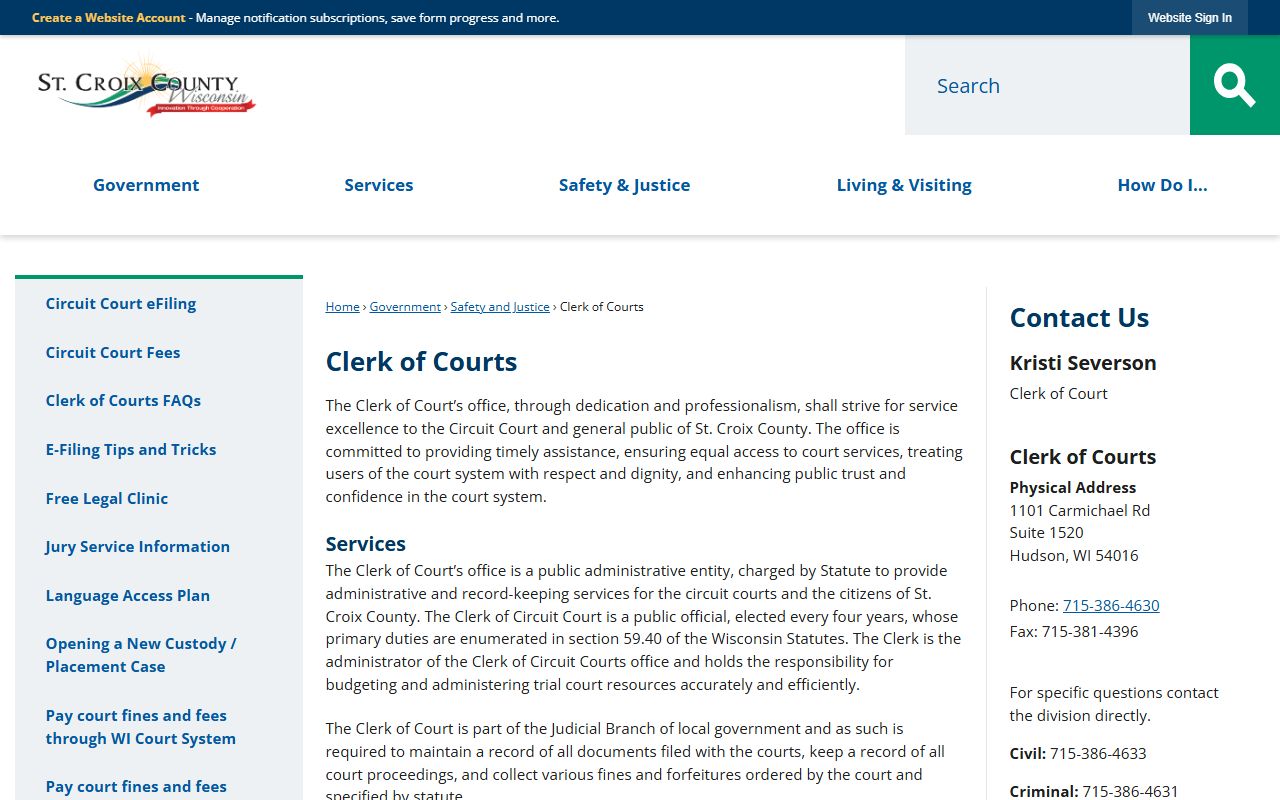Follow the Safety and Justice breadcrumb
This screenshot has height=800, width=1280.
point(500,307)
